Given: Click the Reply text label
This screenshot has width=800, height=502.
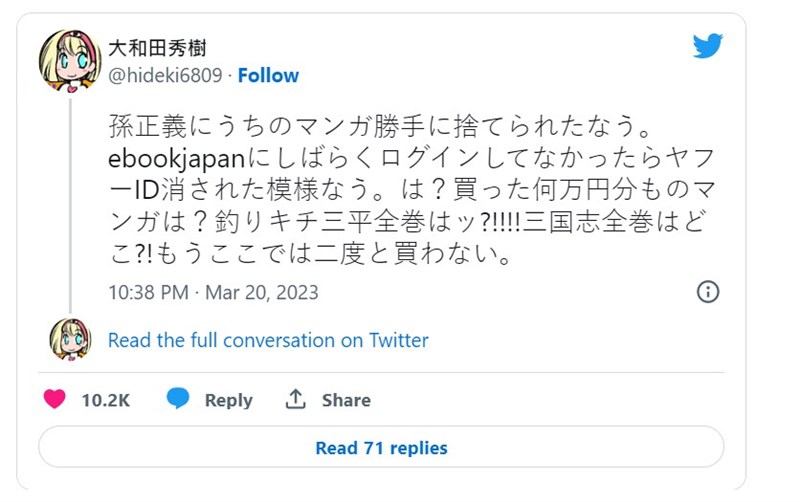Looking at the screenshot, I should pyautogui.click(x=228, y=400).
